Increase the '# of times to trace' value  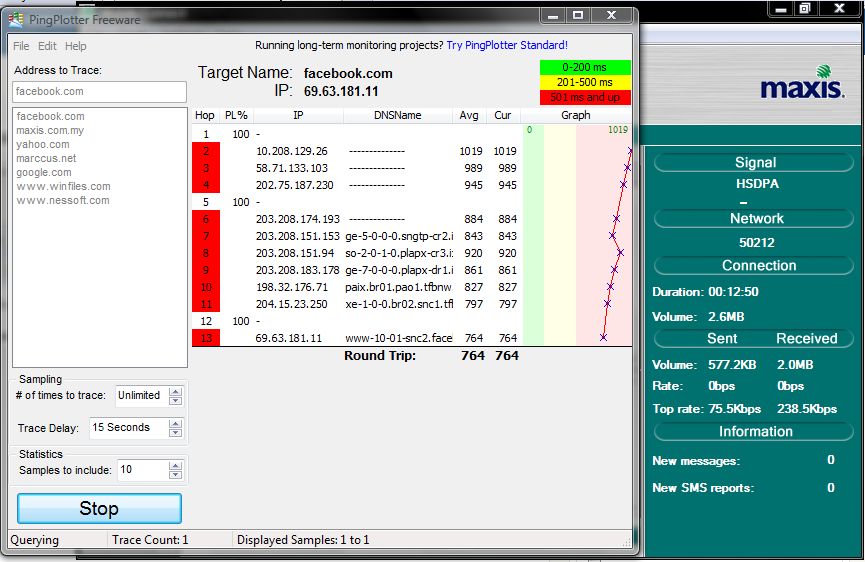175,392
